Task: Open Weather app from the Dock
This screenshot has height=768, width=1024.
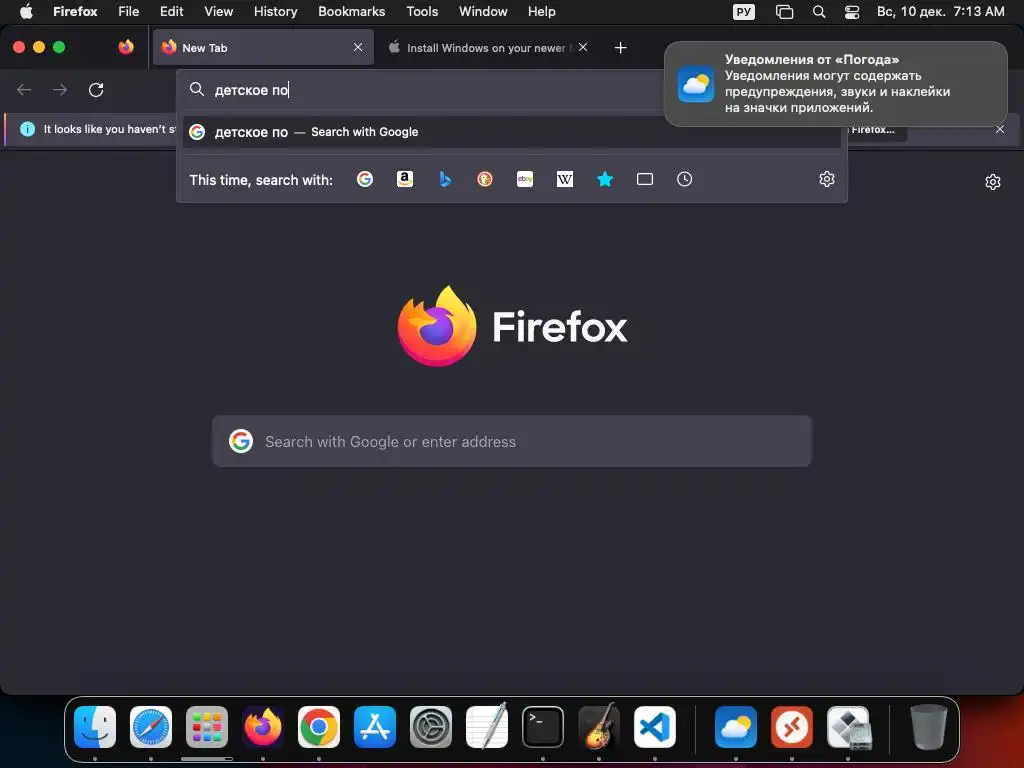Action: coord(736,727)
